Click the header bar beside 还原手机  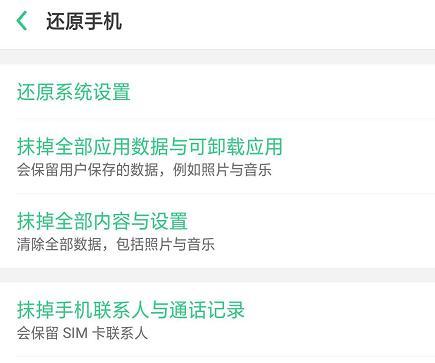278,21
